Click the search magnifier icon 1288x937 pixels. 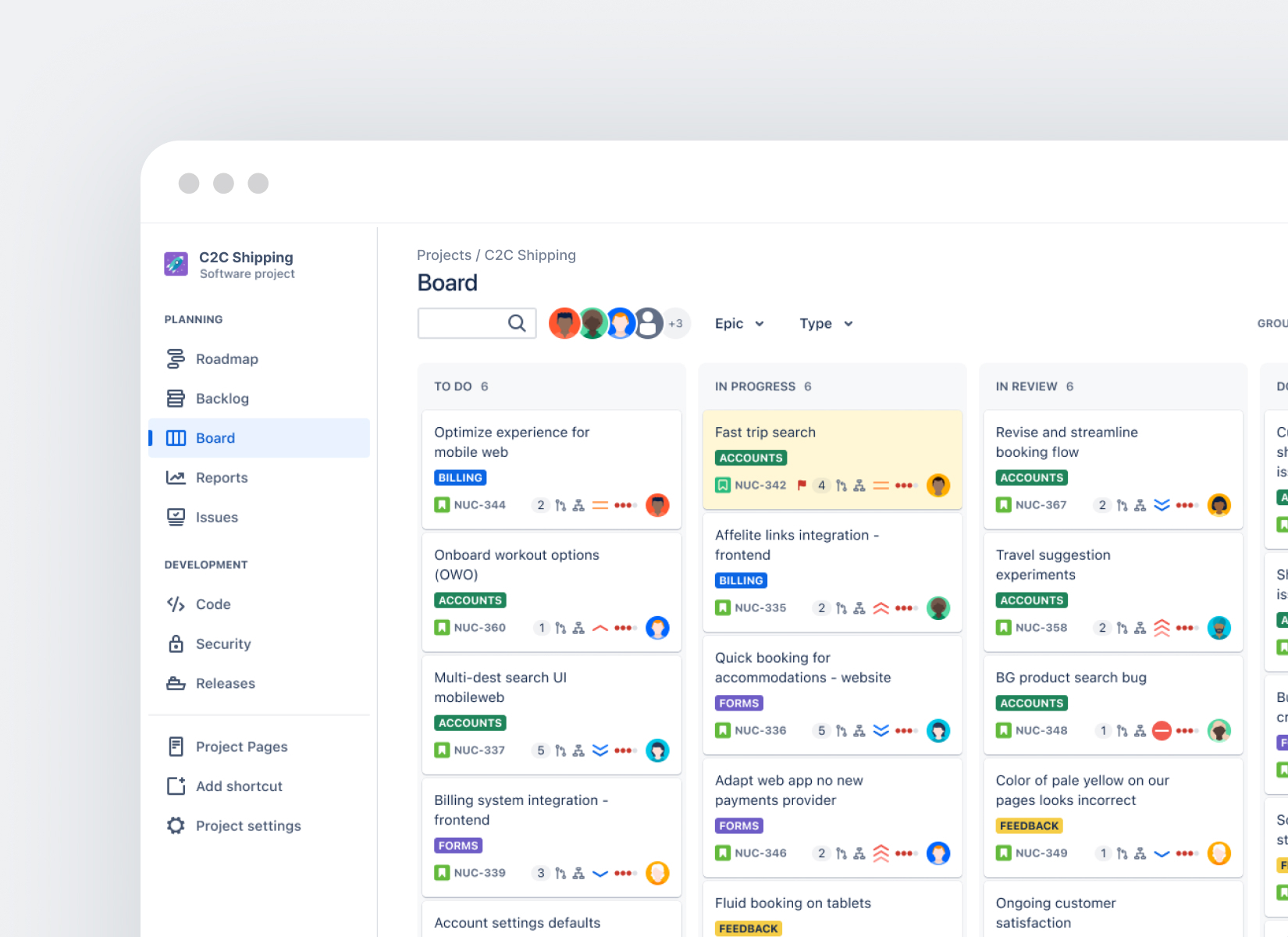click(x=517, y=323)
